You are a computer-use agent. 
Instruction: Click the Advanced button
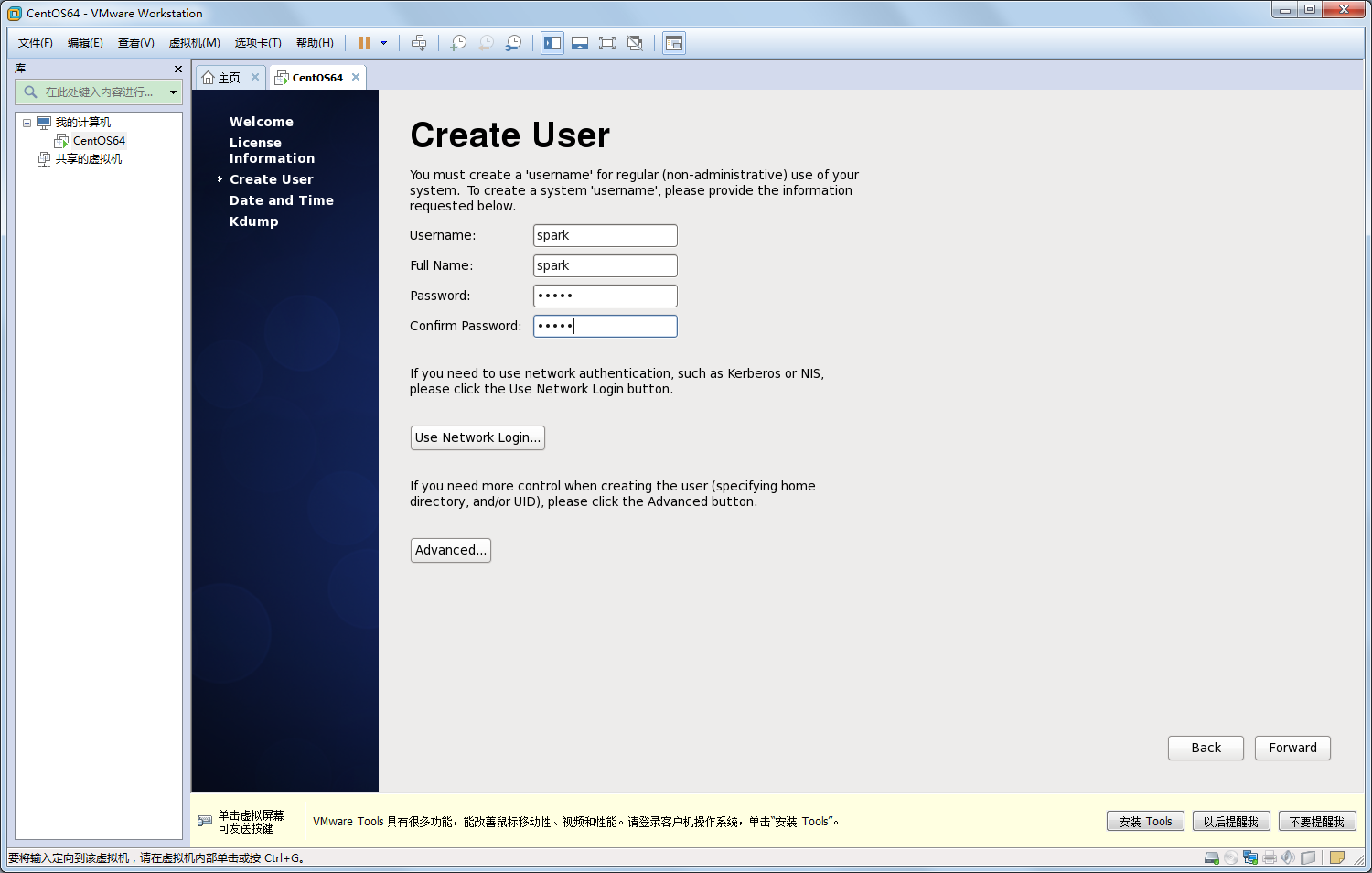pyautogui.click(x=451, y=550)
